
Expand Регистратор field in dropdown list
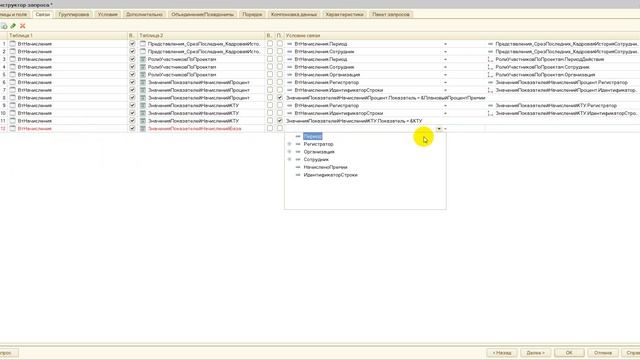[x=289, y=144]
